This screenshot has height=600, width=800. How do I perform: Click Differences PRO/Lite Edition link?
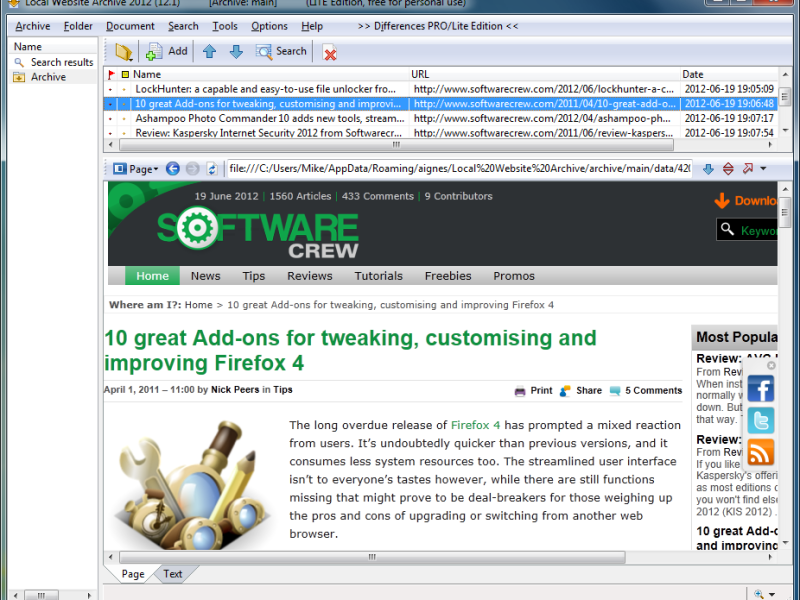(438, 26)
